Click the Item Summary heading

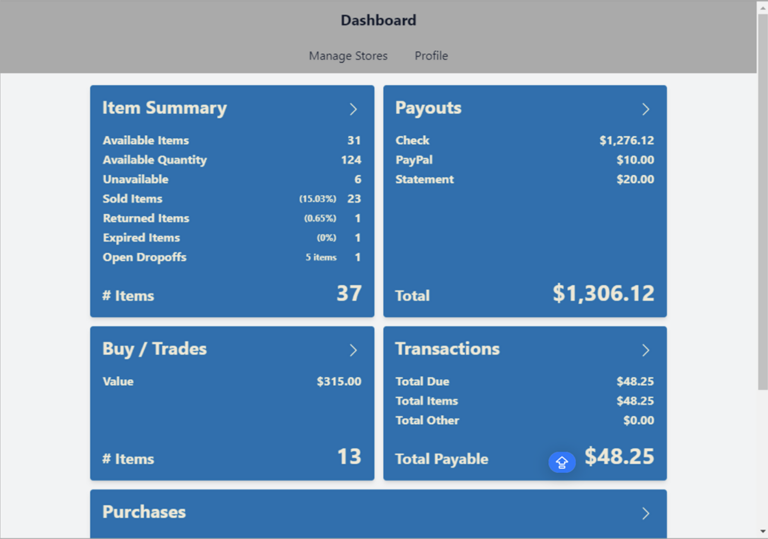pos(164,108)
